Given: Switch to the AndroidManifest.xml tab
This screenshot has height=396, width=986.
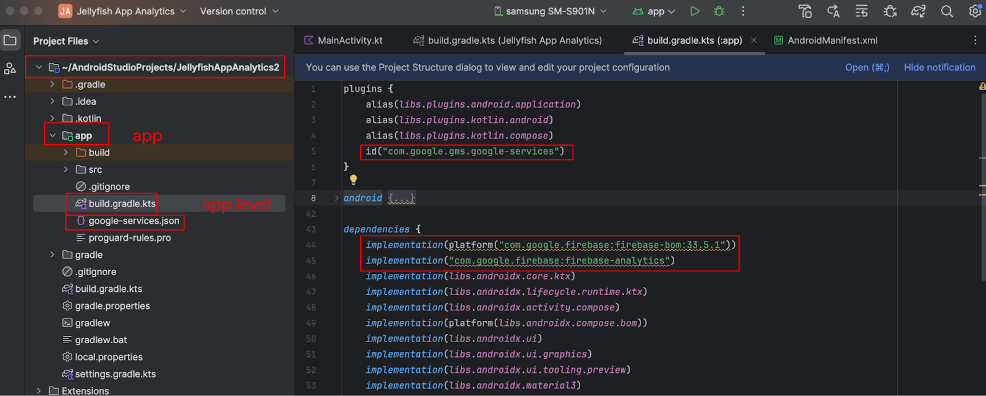Looking at the screenshot, I should [826, 41].
